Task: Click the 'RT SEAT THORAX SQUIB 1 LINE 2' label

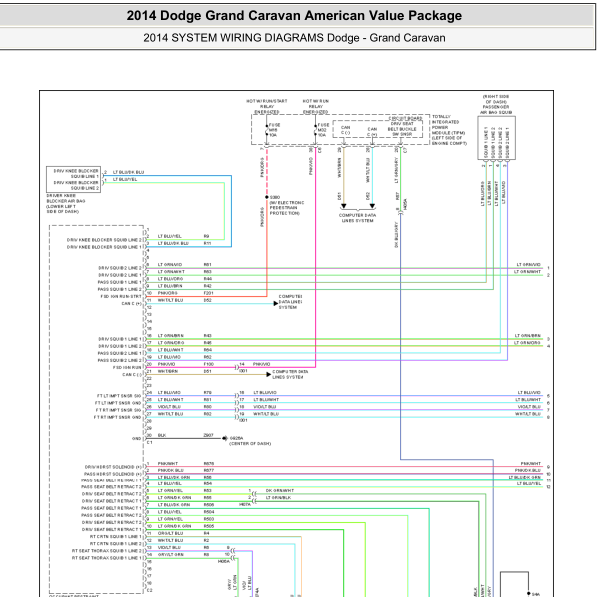Action: click(x=107, y=551)
